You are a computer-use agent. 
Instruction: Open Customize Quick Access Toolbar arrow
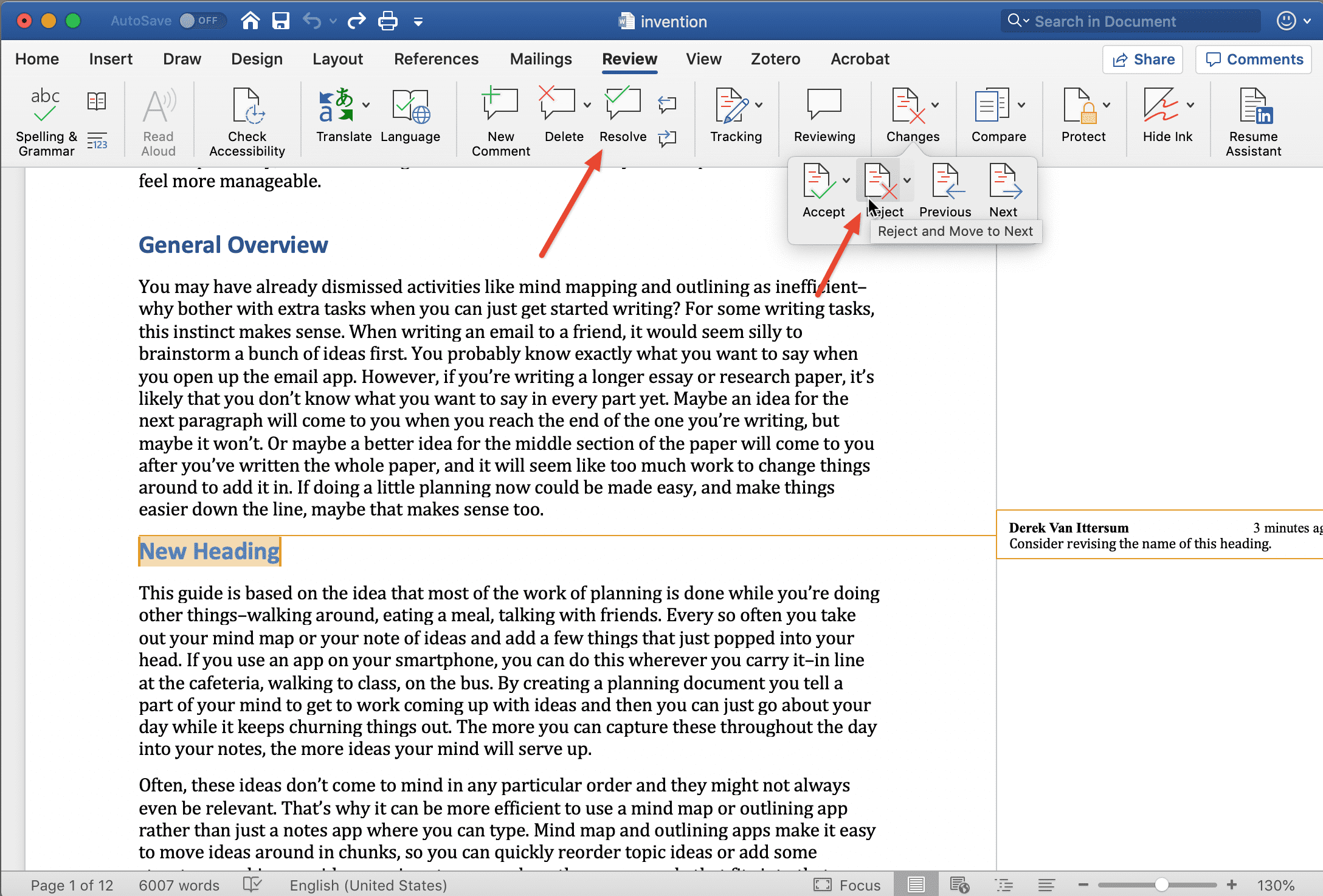pos(418,22)
